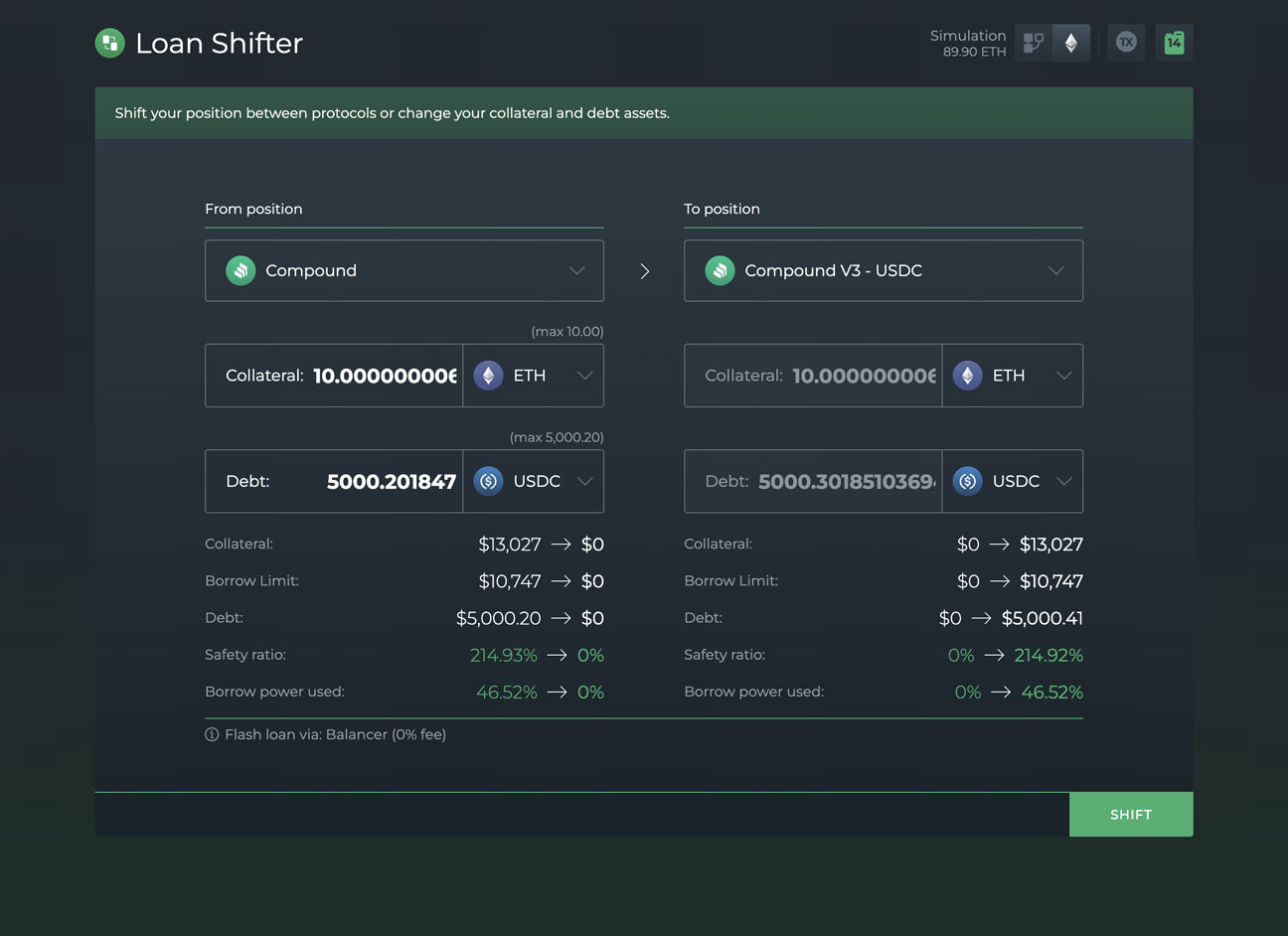The image size is (1288, 936).
Task: Open To debt USDC asset dropdown arrow
Action: pyautogui.click(x=1063, y=481)
